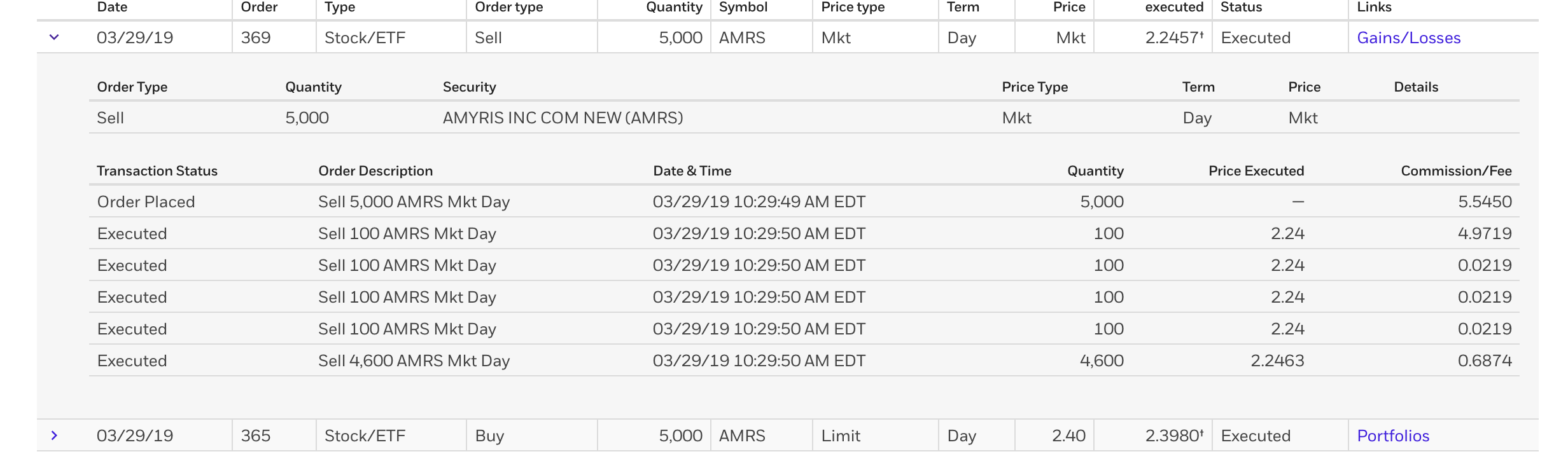The width and height of the screenshot is (1568, 468).
Task: Click the Date & Time column header
Action: (x=692, y=171)
